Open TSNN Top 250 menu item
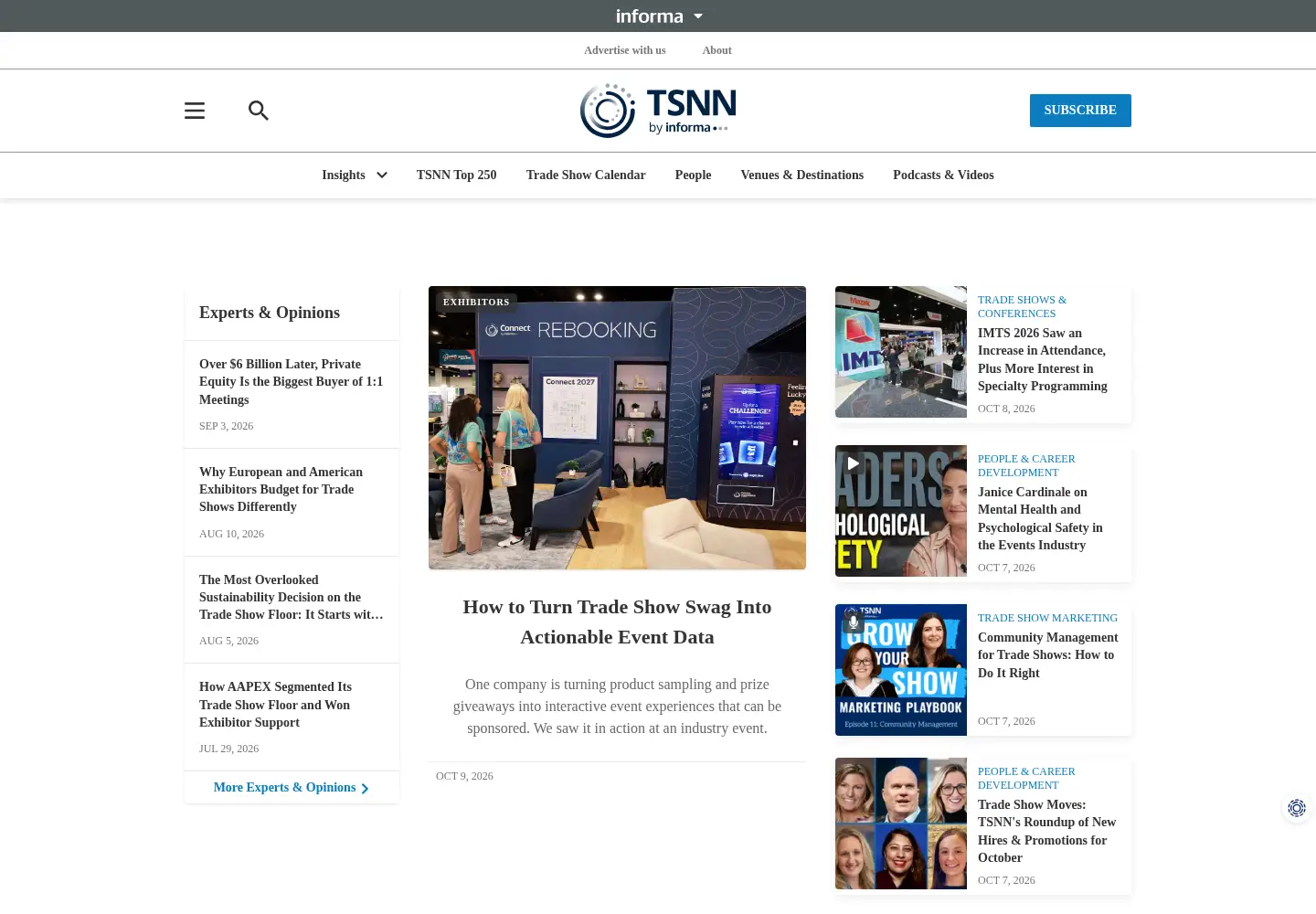 [x=457, y=175]
